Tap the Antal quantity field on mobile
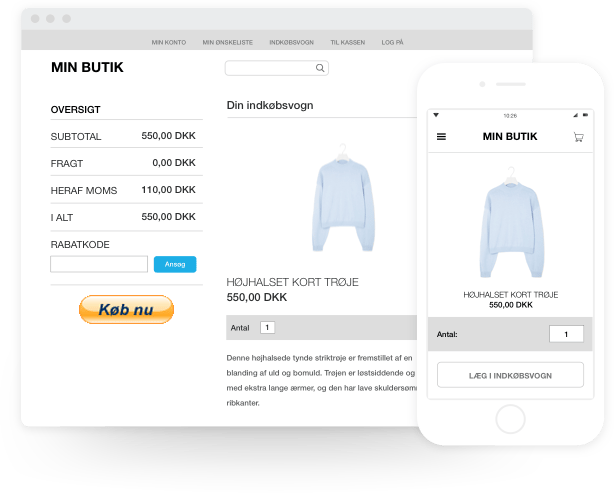 [566, 334]
